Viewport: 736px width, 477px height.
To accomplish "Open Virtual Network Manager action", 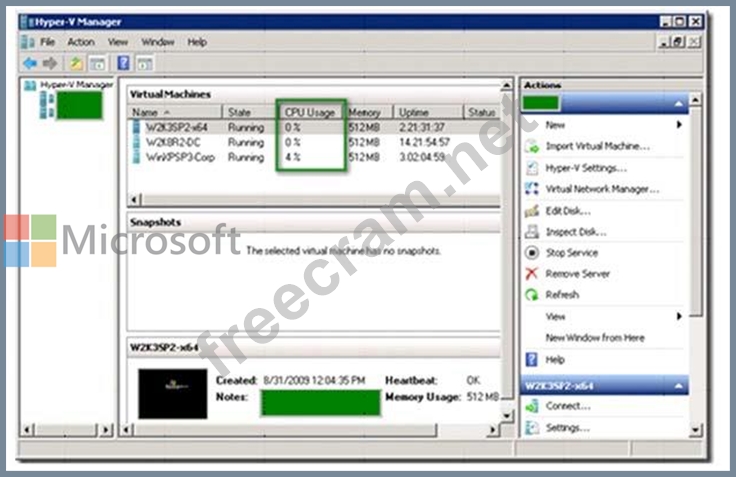I will click(602, 189).
